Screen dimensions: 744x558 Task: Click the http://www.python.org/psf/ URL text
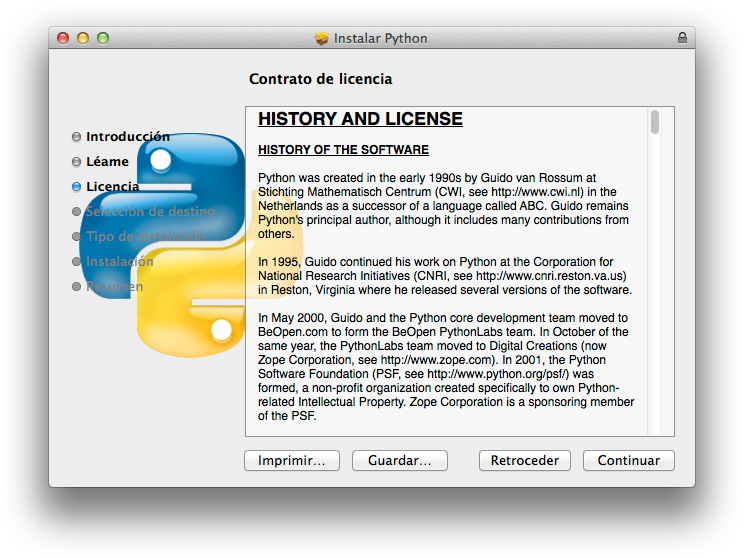(x=497, y=374)
